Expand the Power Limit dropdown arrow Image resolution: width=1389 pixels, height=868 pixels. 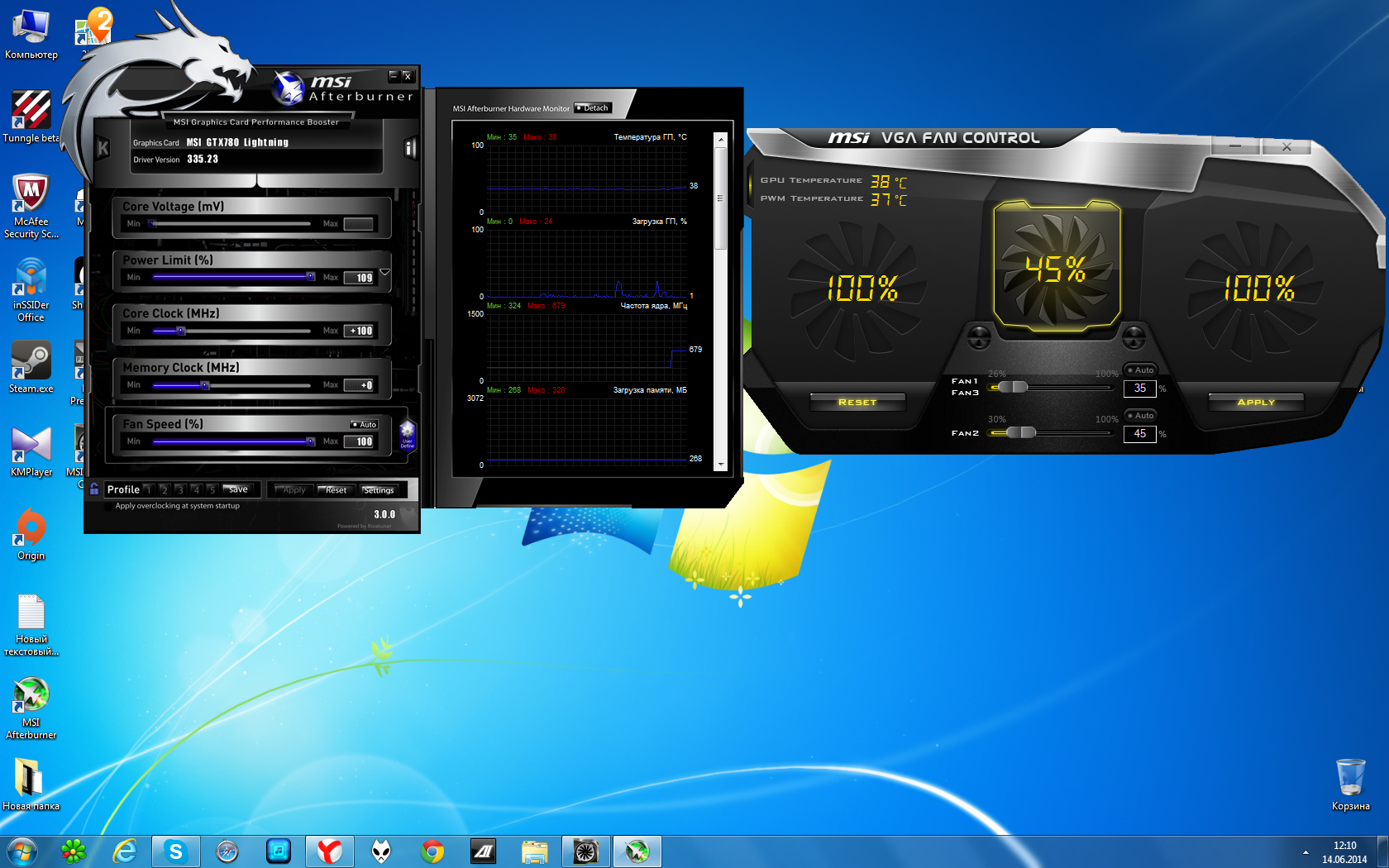(x=385, y=272)
